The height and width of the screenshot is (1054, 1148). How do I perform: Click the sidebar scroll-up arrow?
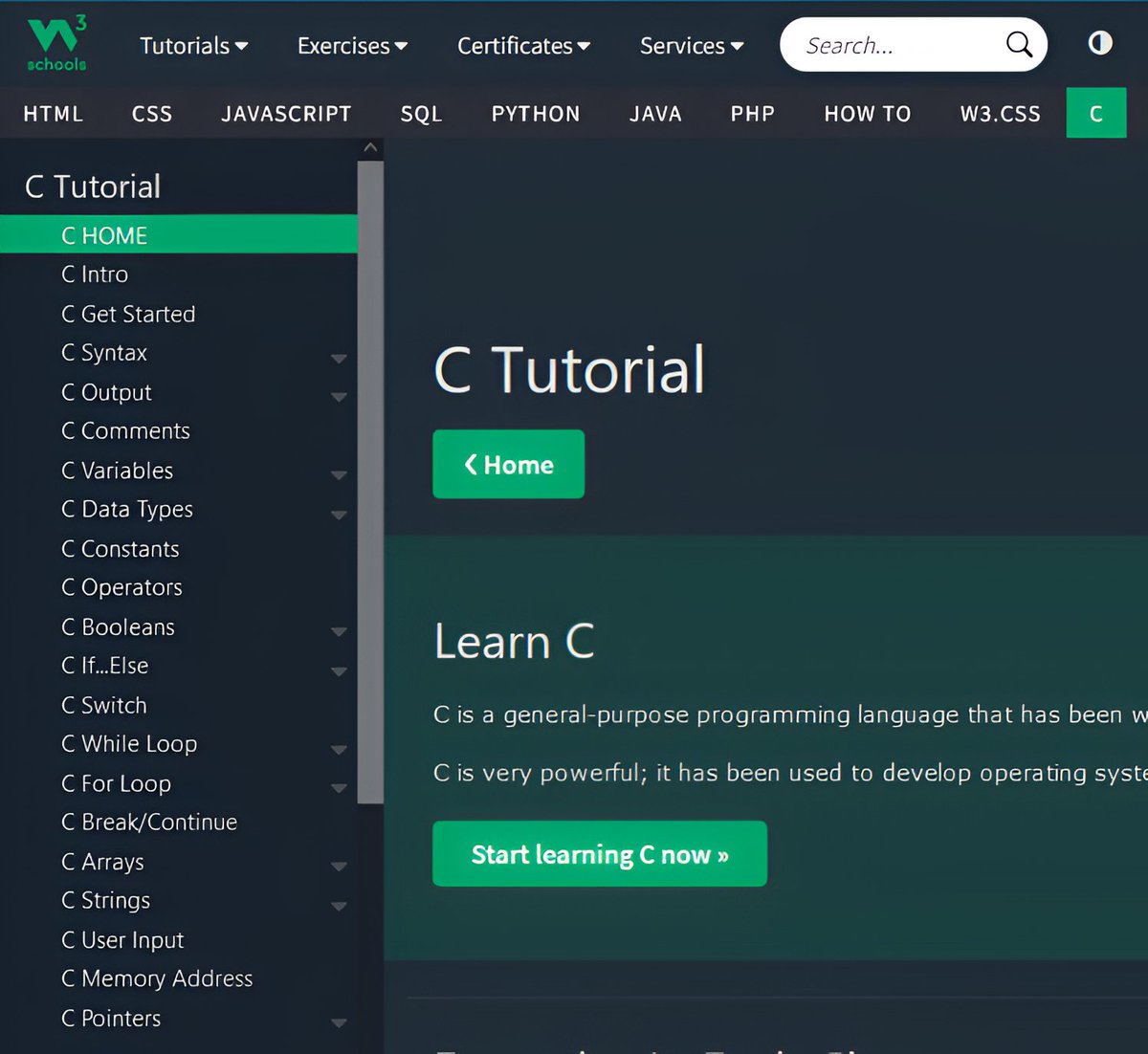371,148
